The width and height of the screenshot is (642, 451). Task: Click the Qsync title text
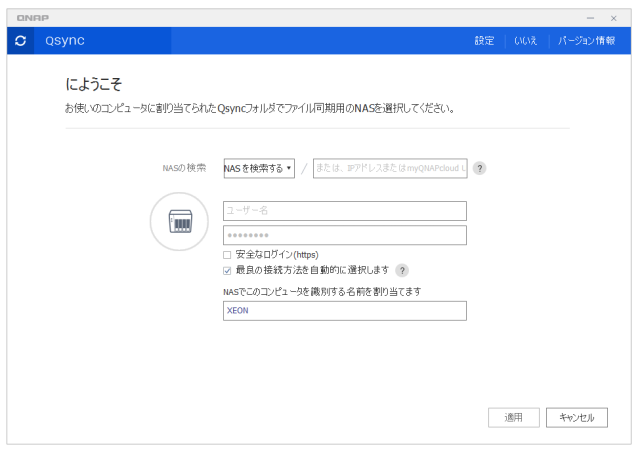coord(65,41)
